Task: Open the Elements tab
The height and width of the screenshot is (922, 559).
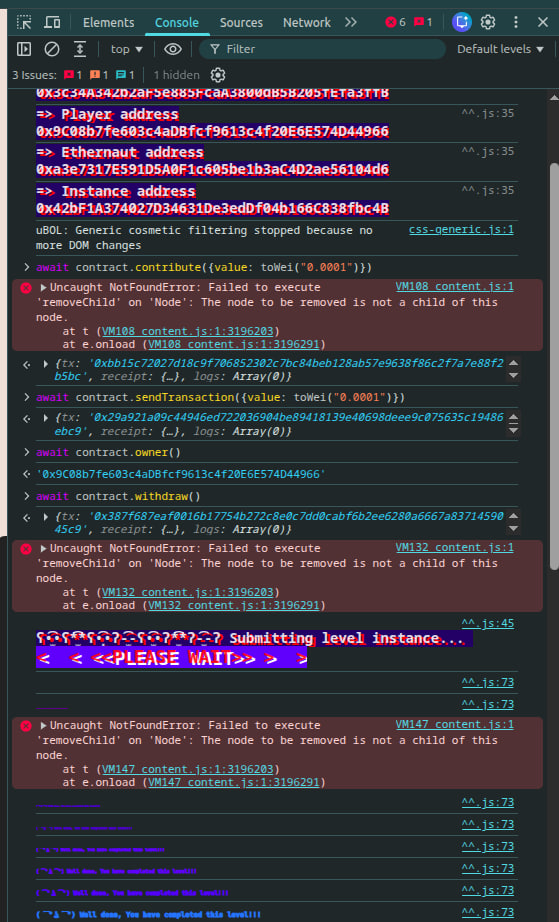Action: 108,22
